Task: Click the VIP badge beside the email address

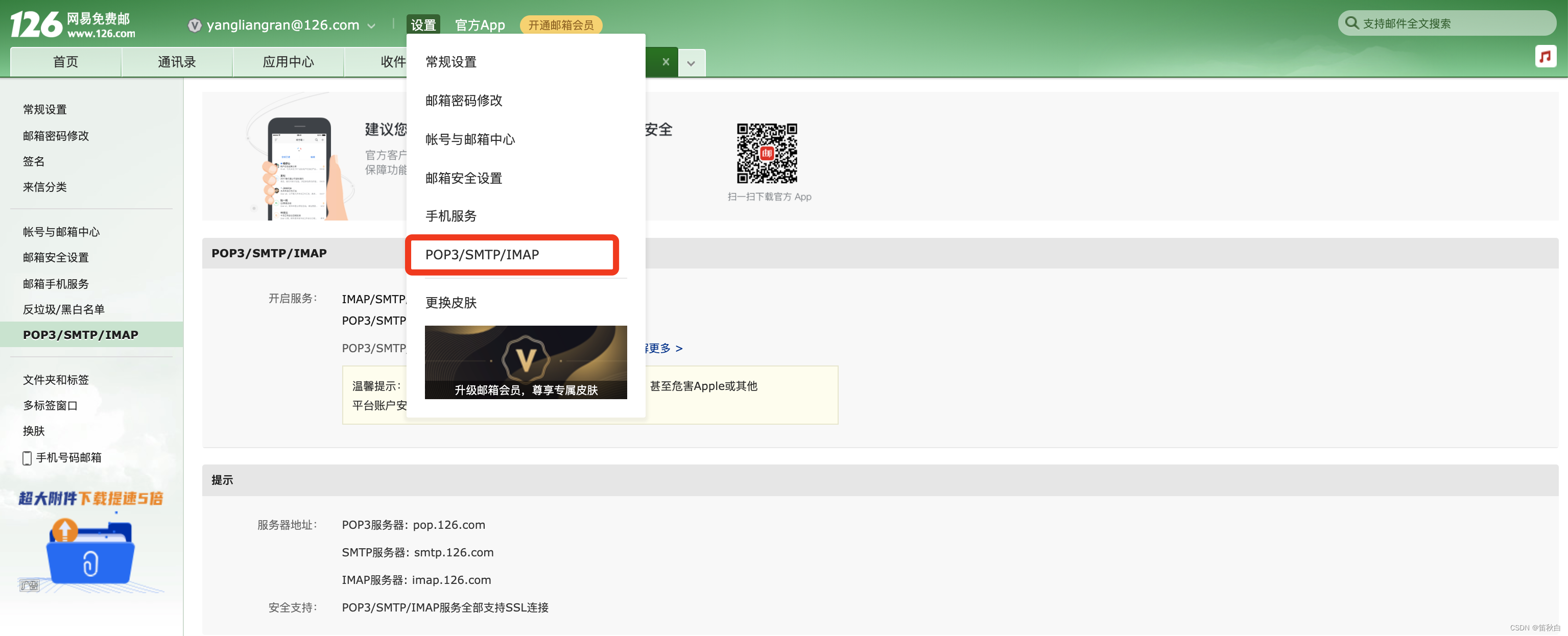Action: [x=194, y=26]
